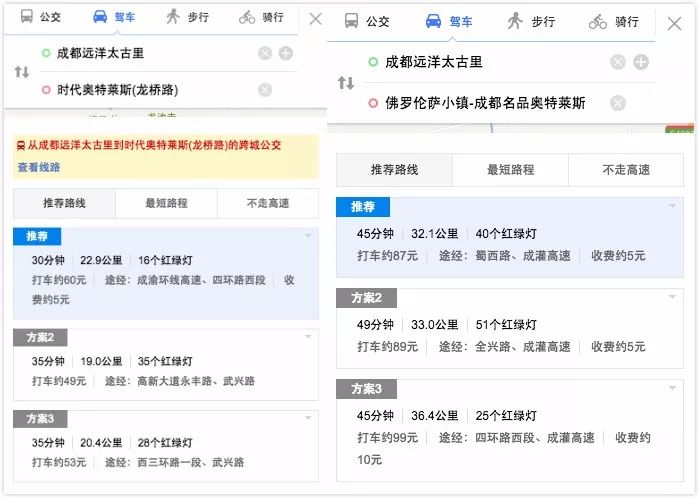Select 最短路程 in the right panel
This screenshot has width=699, height=498.
510,170
